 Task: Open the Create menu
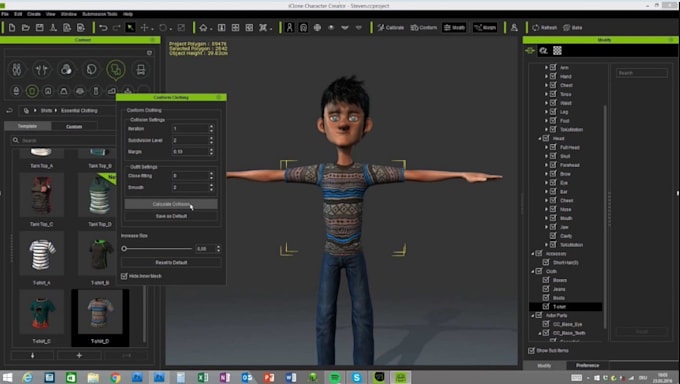click(x=34, y=14)
